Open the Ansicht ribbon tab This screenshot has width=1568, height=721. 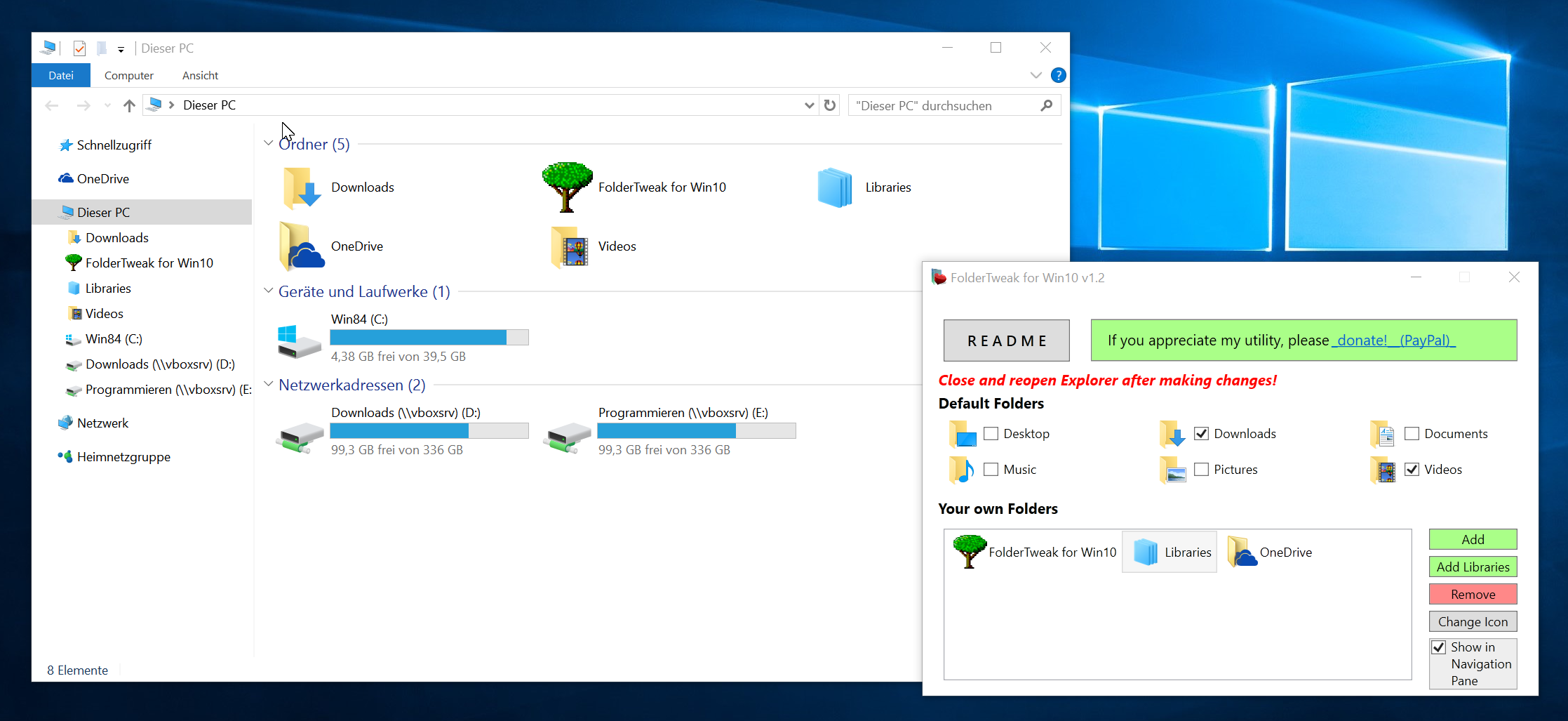pyautogui.click(x=200, y=75)
